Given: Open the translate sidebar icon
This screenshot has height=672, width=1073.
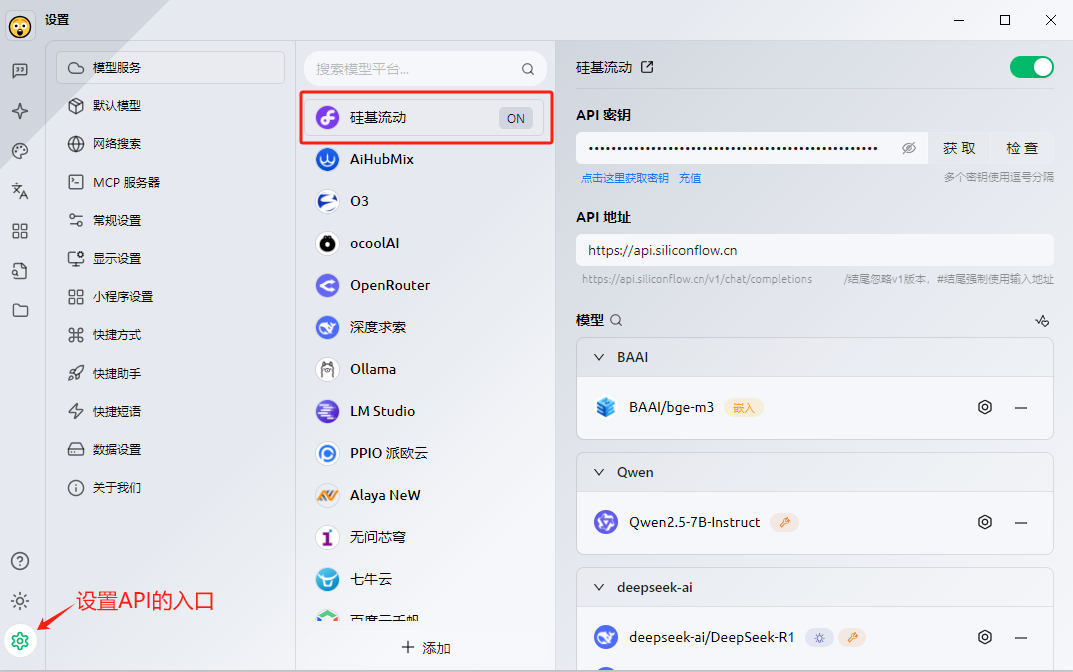Looking at the screenshot, I should (20, 191).
